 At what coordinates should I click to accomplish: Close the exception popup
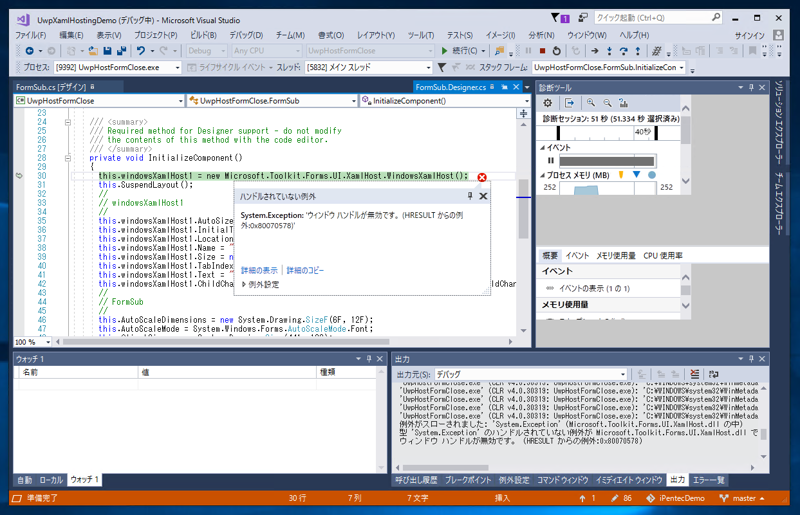[x=483, y=196]
